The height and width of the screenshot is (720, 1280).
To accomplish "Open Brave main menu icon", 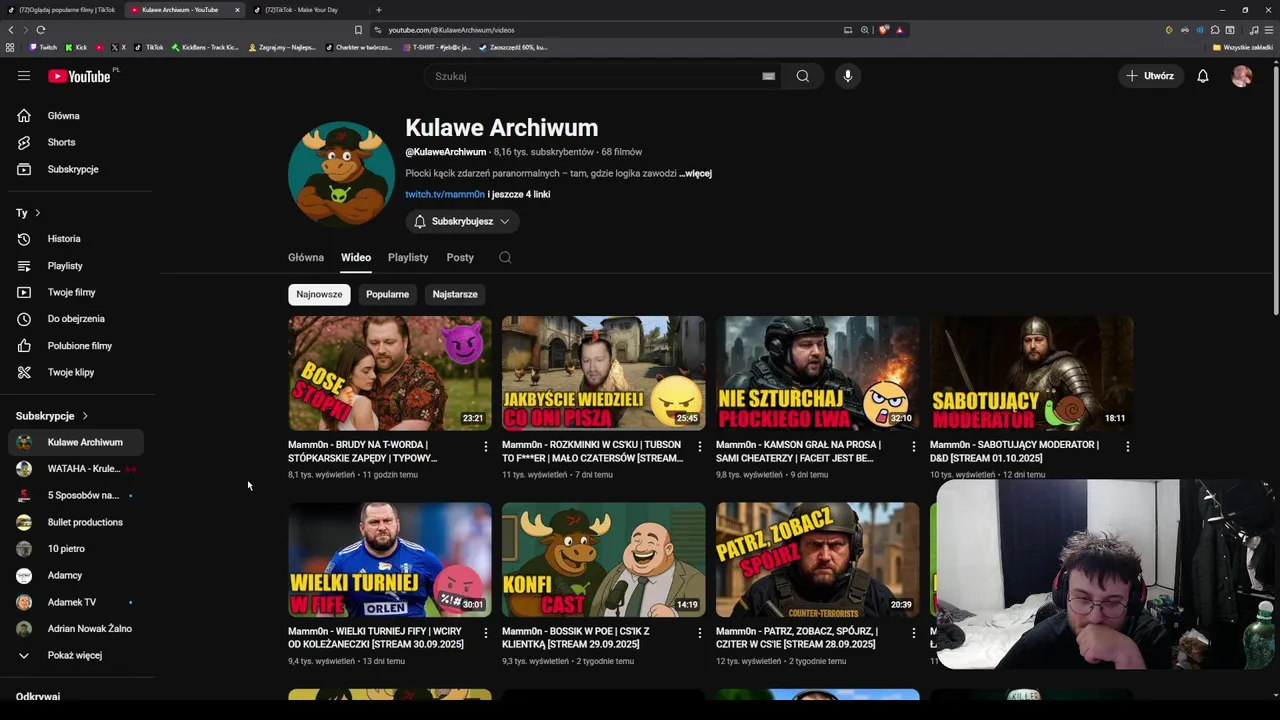I will (1268, 30).
